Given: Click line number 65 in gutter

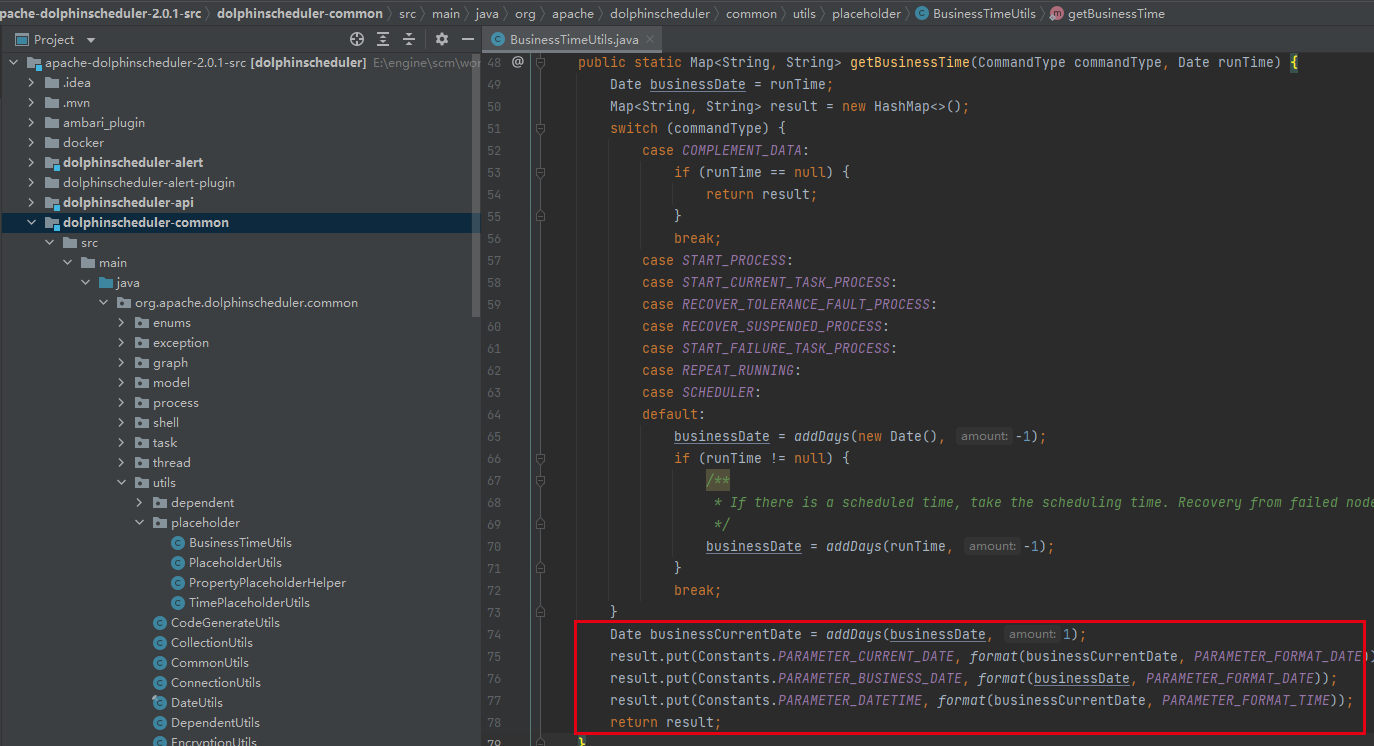Looking at the screenshot, I should (493, 436).
